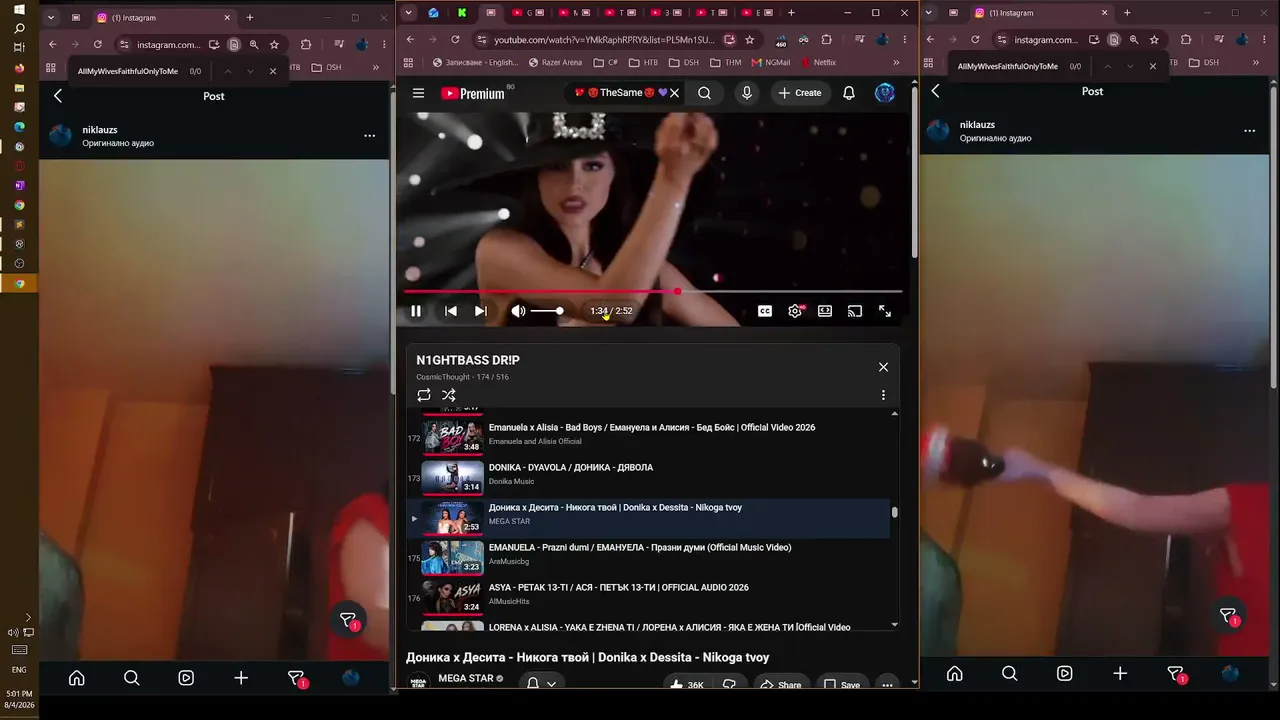Open YouTube player settings gear
Screen dimensions: 1280x720
tap(795, 311)
